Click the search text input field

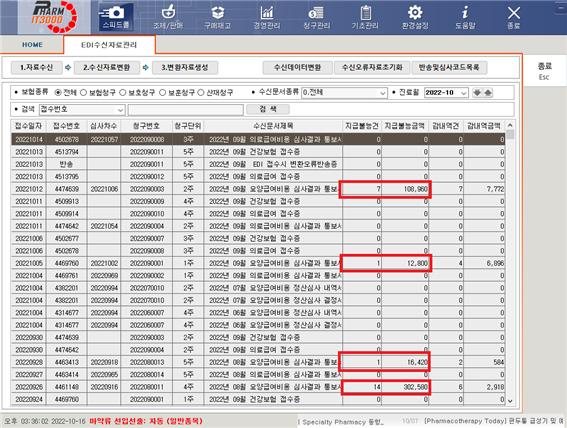point(186,110)
